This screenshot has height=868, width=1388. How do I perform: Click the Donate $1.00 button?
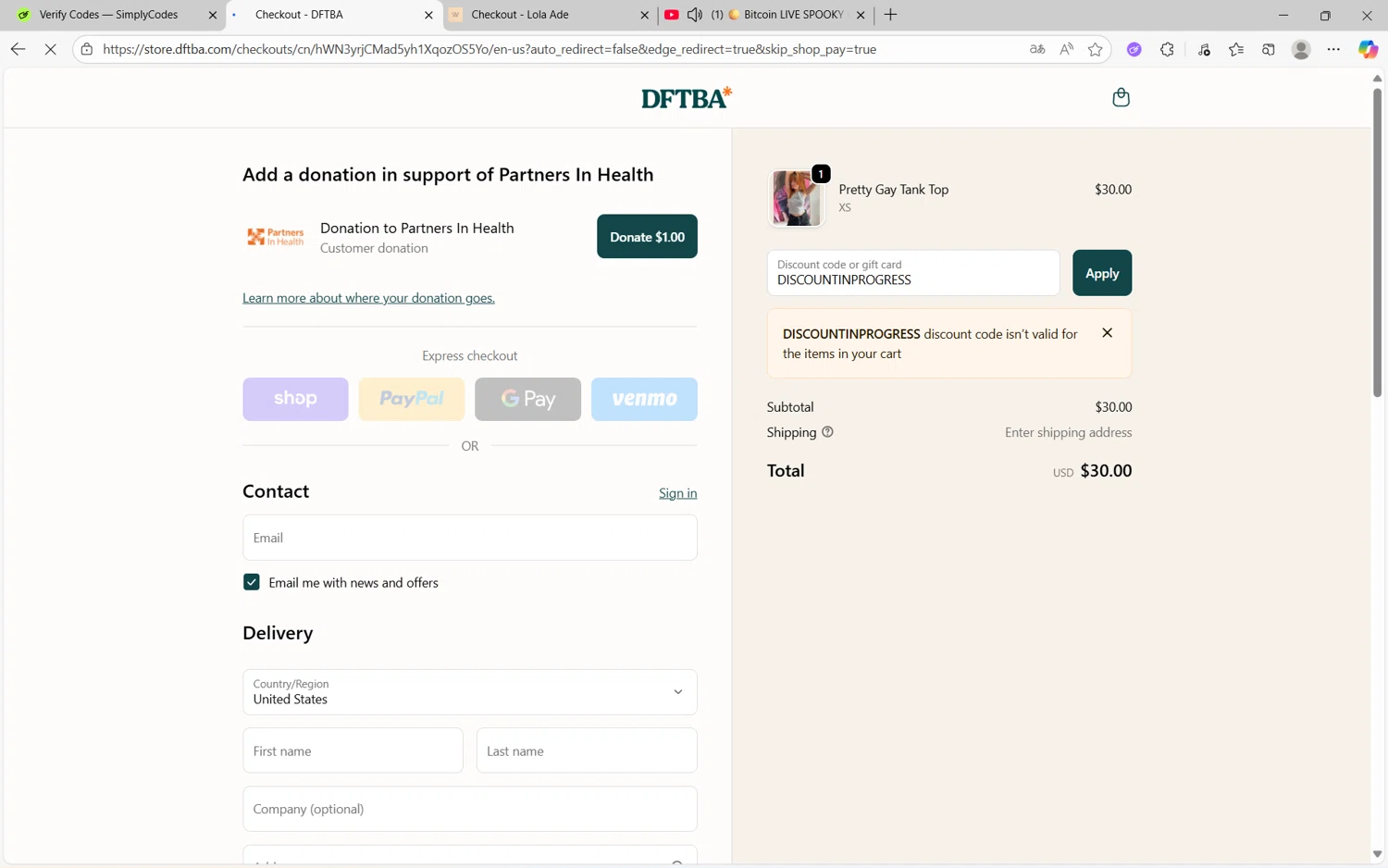(x=647, y=237)
